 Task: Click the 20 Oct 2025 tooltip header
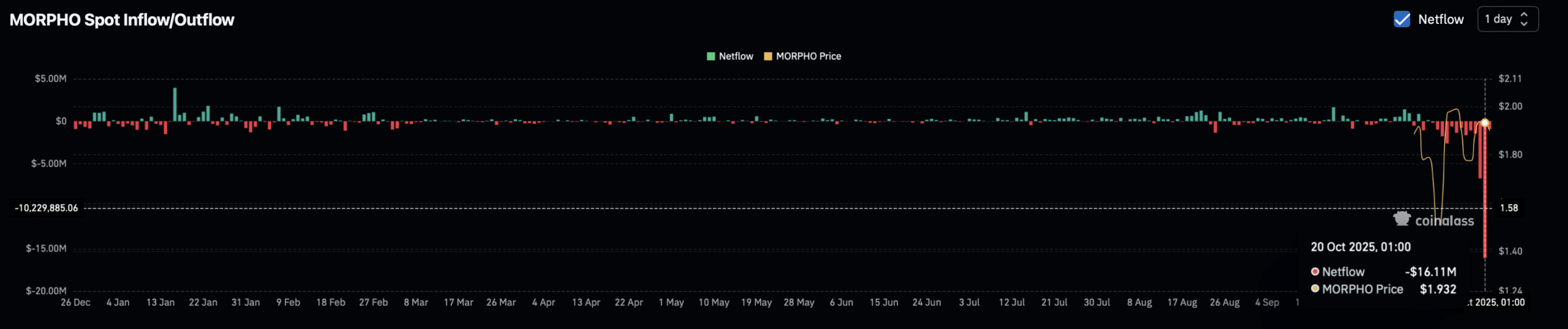pos(1360,247)
